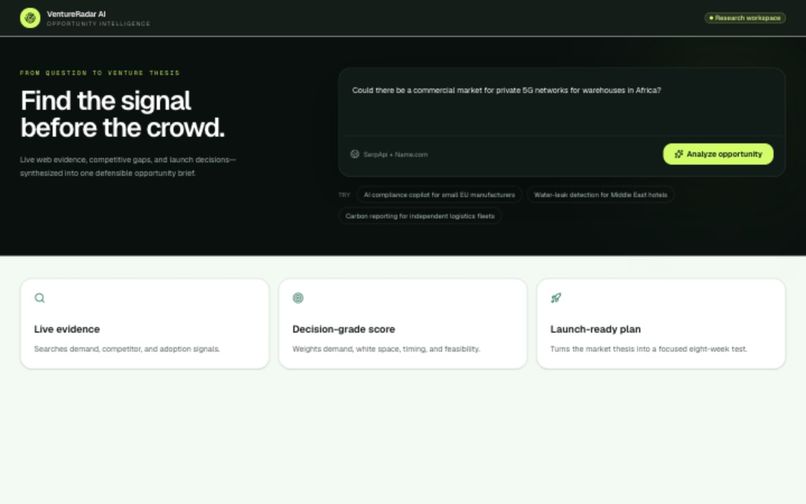806x504 pixels.
Task: Click the "SerpApi + Name.com" source label
Action: pyautogui.click(x=395, y=154)
